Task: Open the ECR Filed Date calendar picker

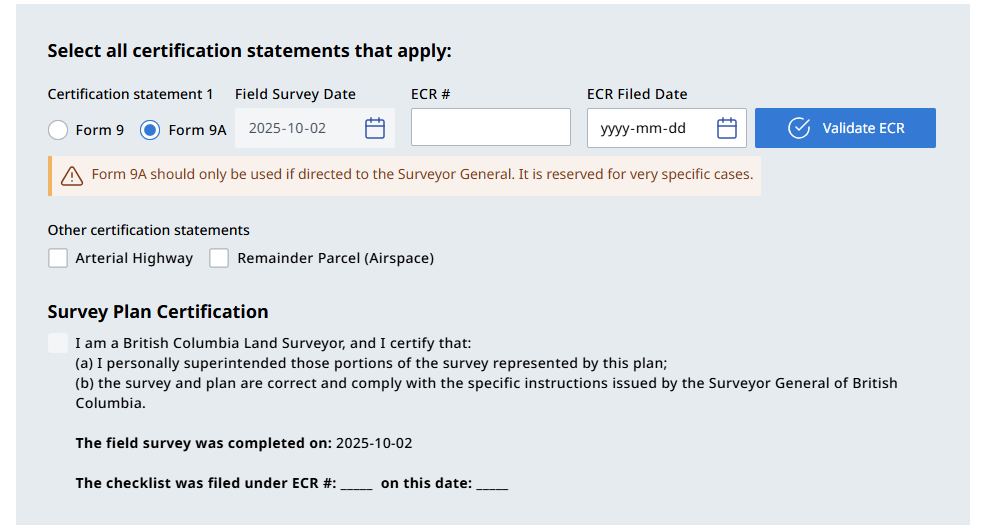Action: pos(727,128)
